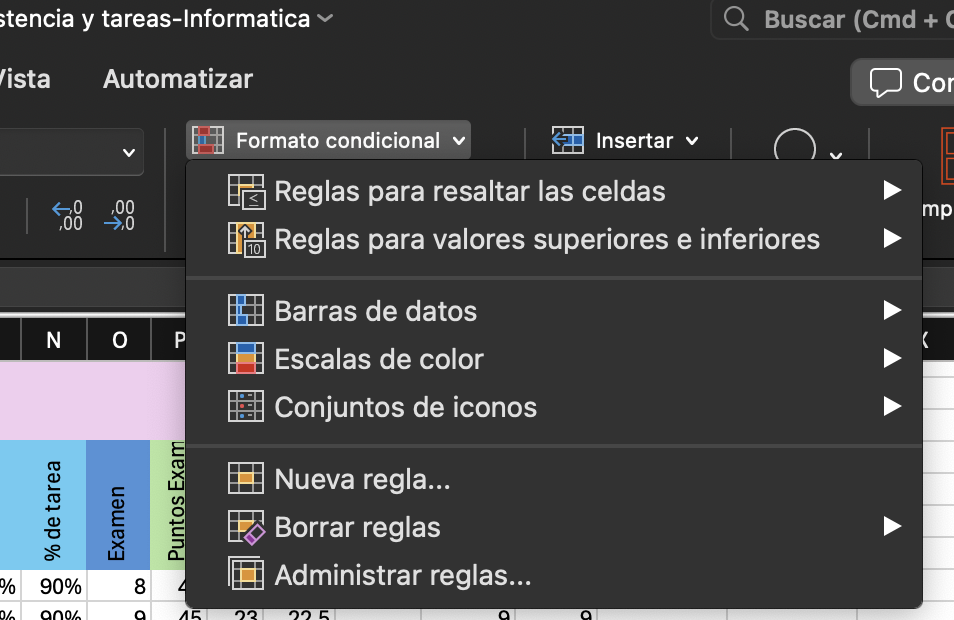This screenshot has width=954, height=620.
Task: Switch to the Automatizar ribbon tab
Action: (178, 79)
